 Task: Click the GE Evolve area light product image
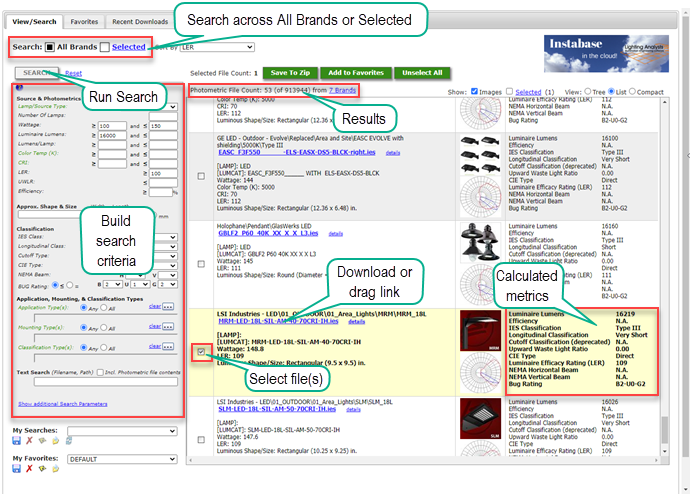[481, 155]
